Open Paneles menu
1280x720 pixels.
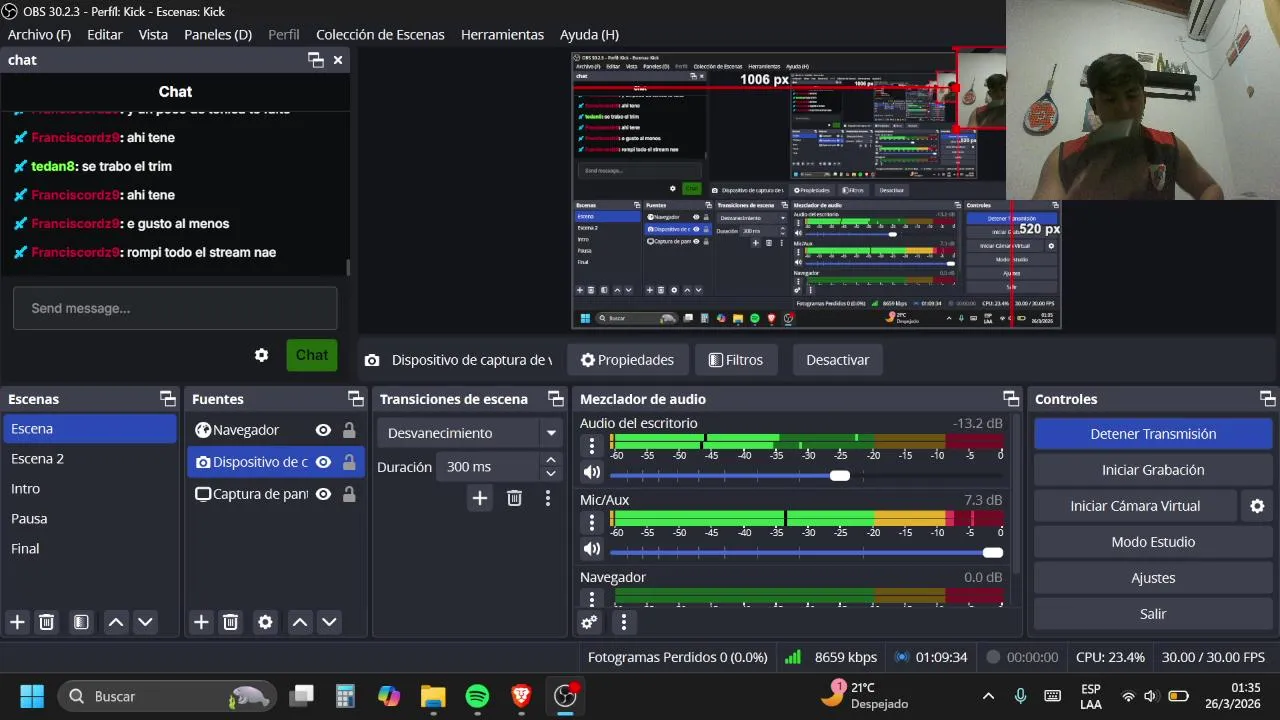218,34
